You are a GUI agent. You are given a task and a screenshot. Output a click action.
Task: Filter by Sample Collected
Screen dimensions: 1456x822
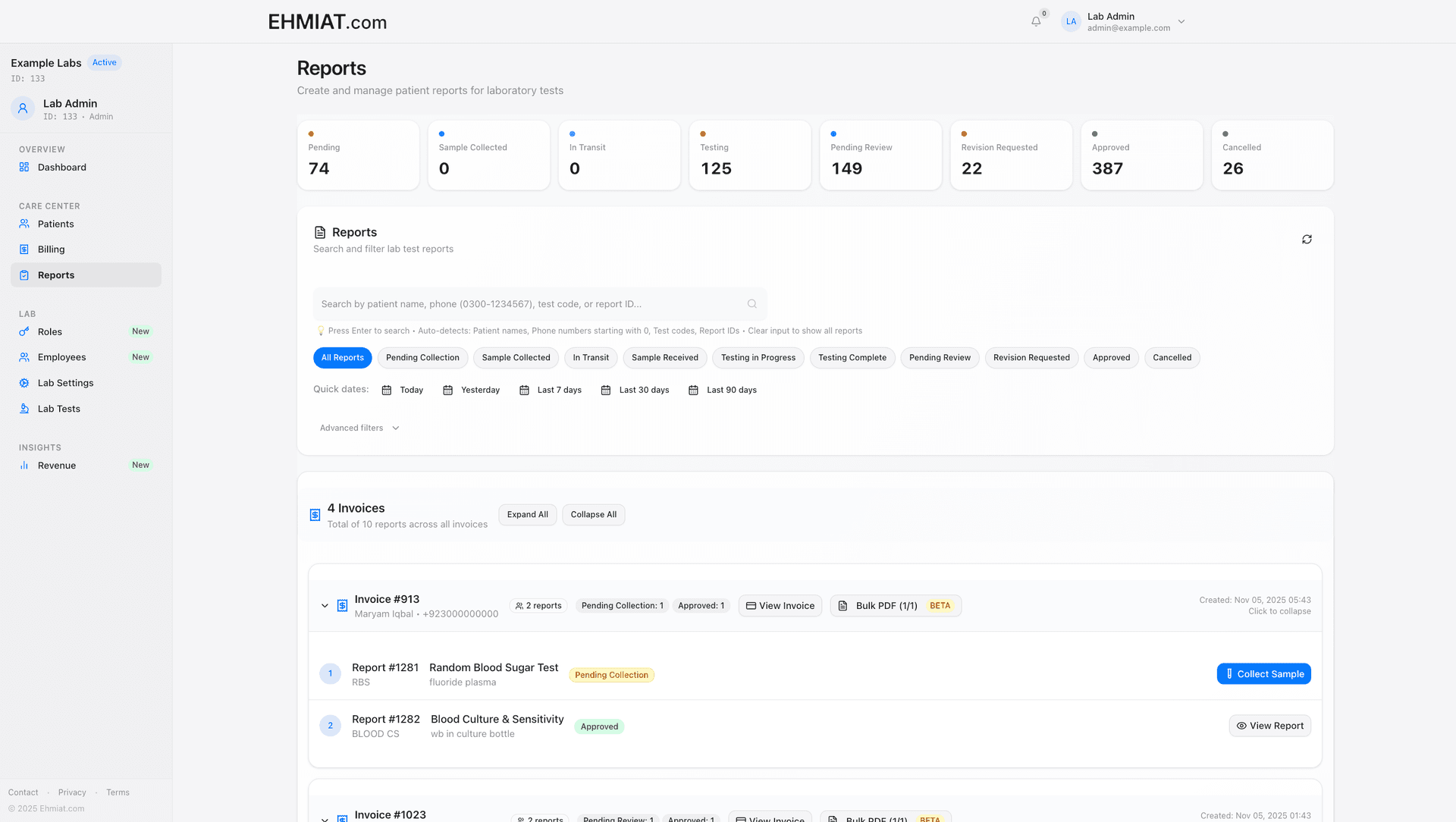(x=516, y=358)
